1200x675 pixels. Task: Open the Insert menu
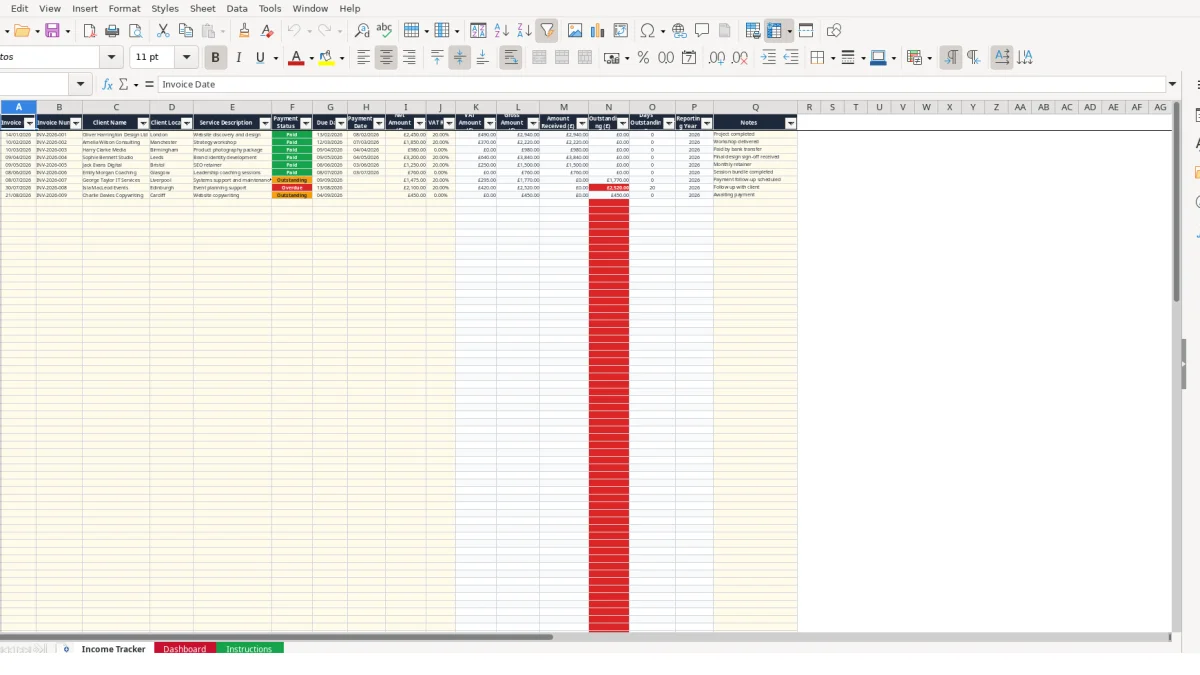coord(85,8)
